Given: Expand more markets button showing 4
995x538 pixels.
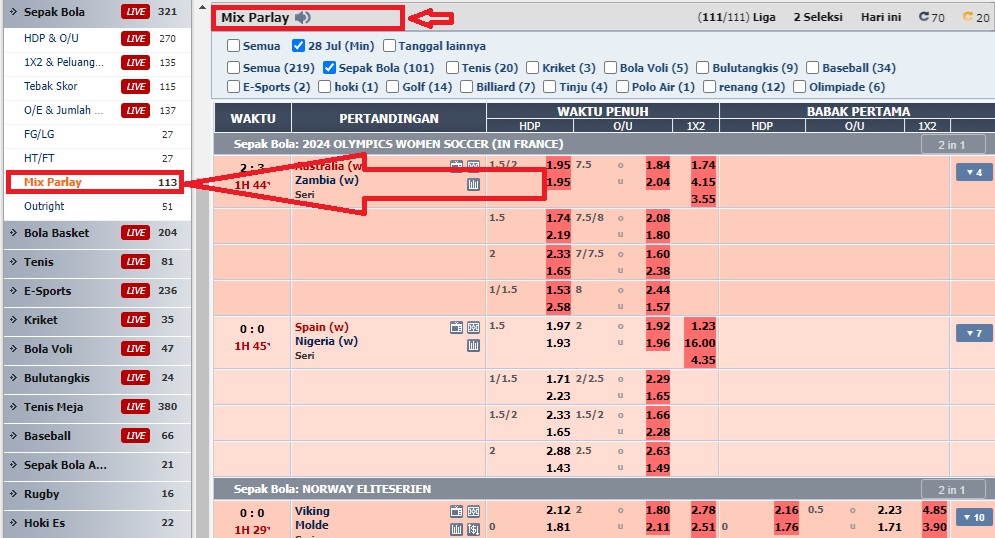Looking at the screenshot, I should tap(974, 172).
